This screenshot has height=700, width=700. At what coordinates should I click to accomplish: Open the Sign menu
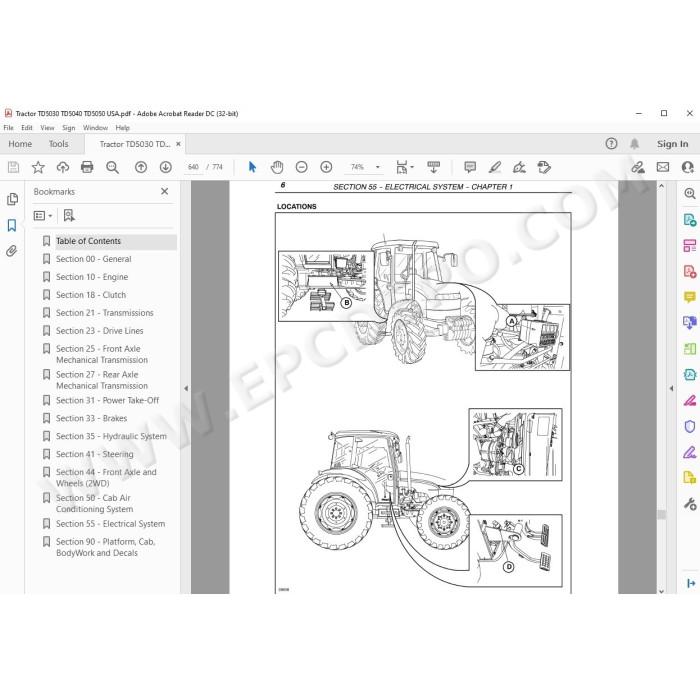coord(68,128)
